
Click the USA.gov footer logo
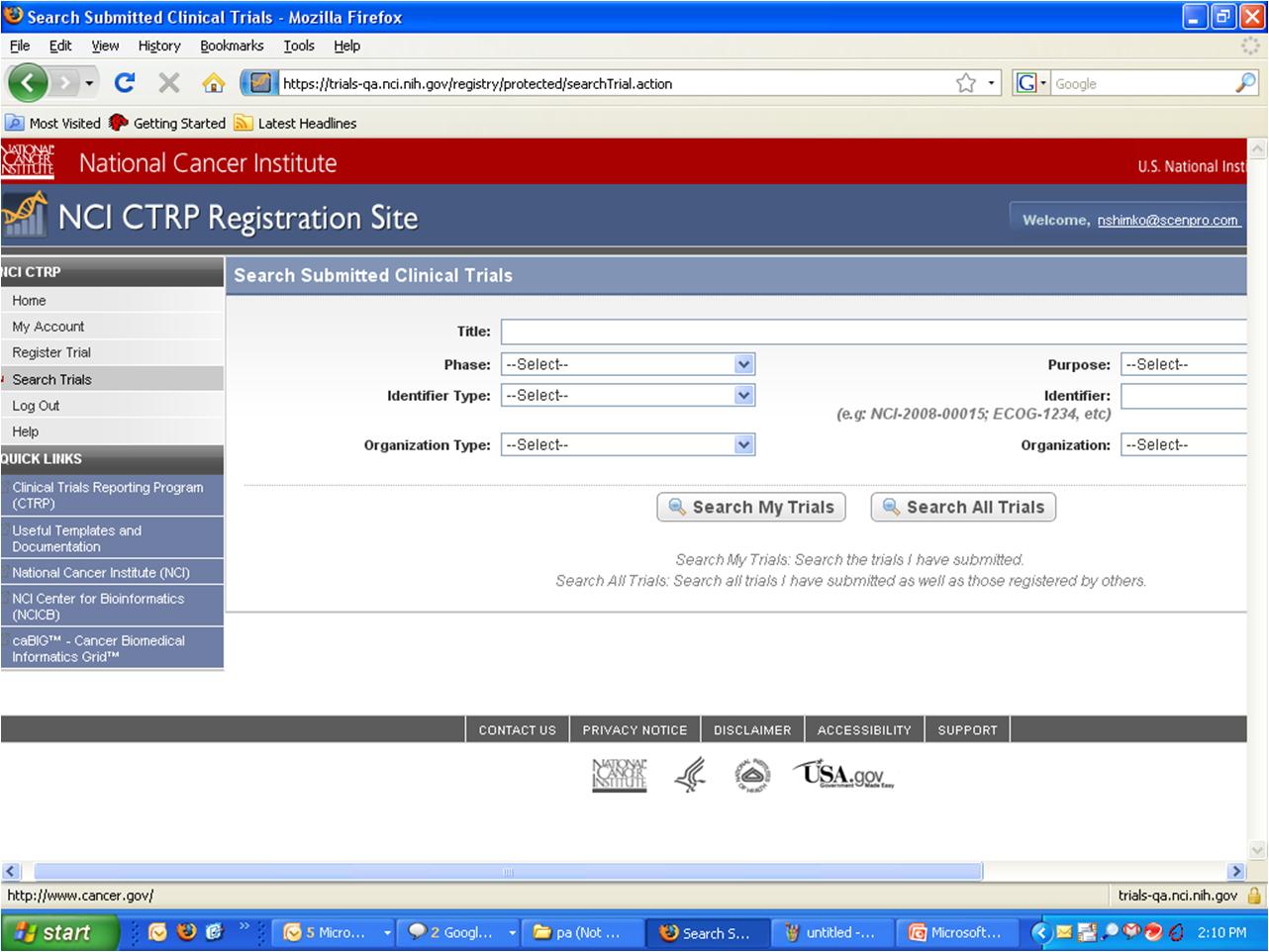click(844, 775)
